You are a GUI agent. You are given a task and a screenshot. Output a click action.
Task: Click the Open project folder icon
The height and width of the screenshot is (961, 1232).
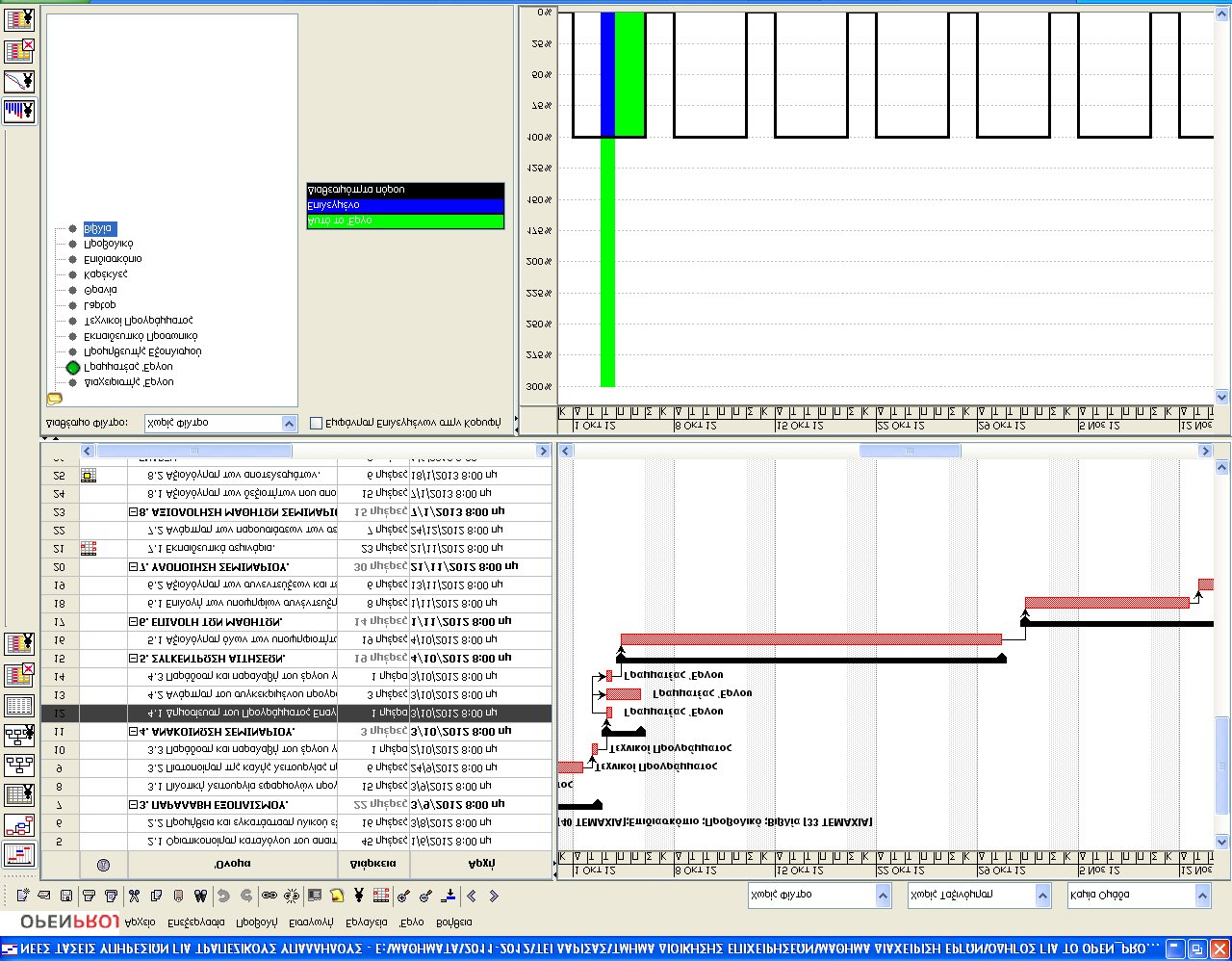click(43, 896)
